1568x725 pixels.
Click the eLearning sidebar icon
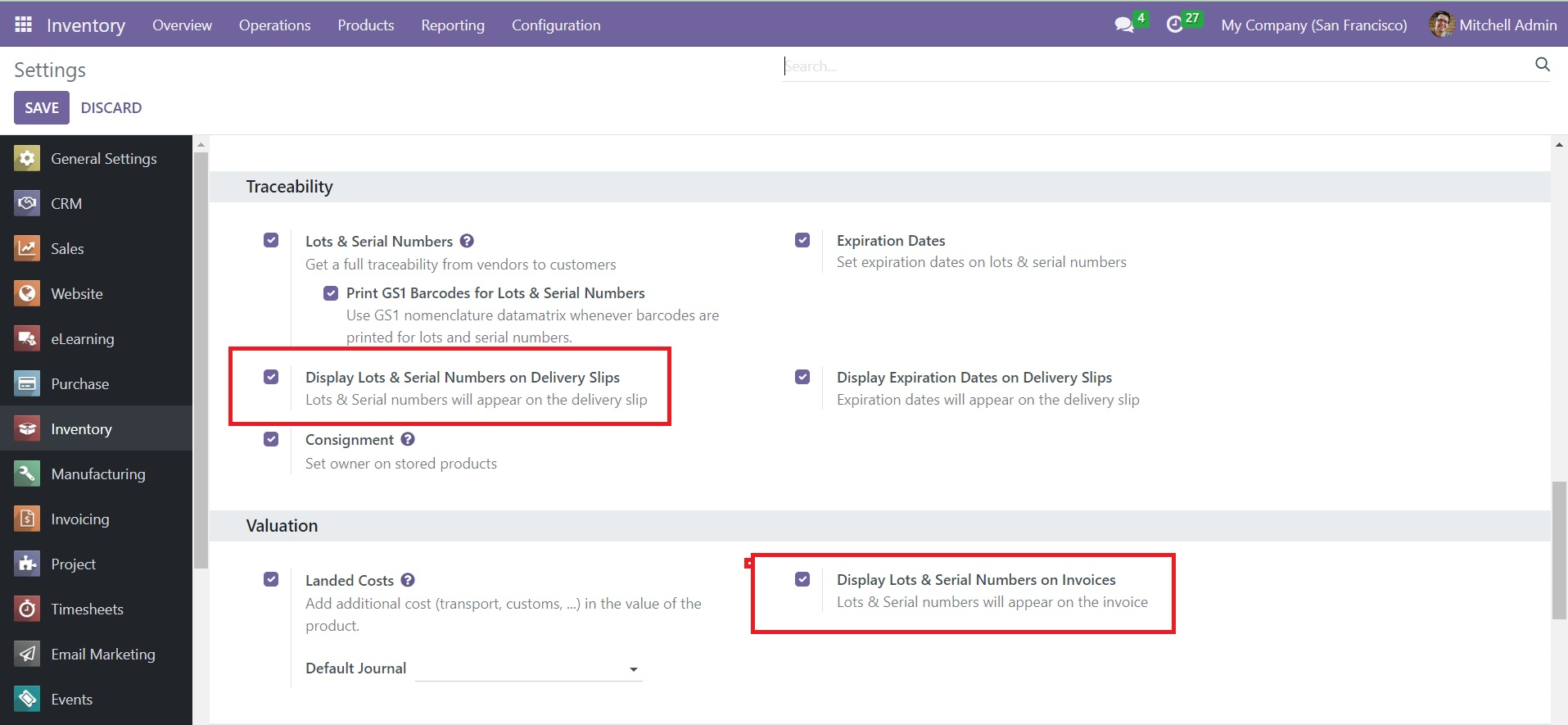[x=27, y=338]
